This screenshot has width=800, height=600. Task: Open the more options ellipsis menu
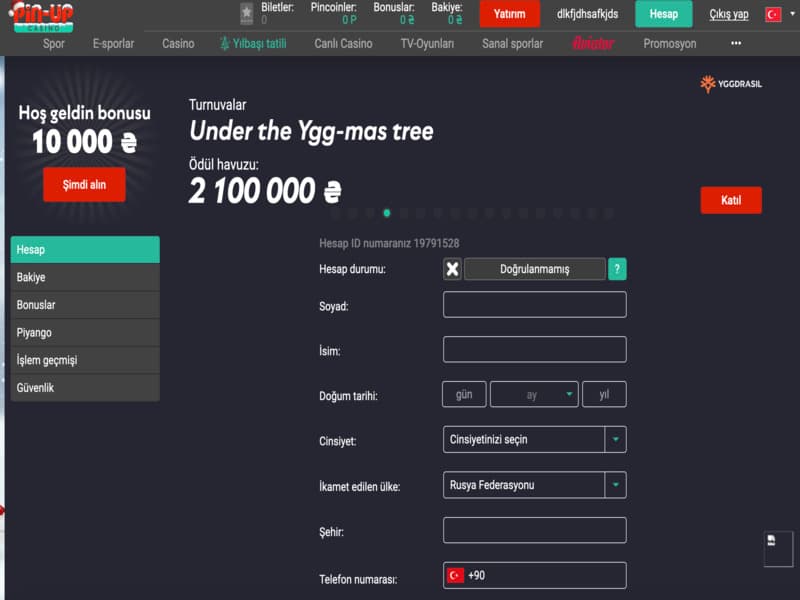click(736, 44)
